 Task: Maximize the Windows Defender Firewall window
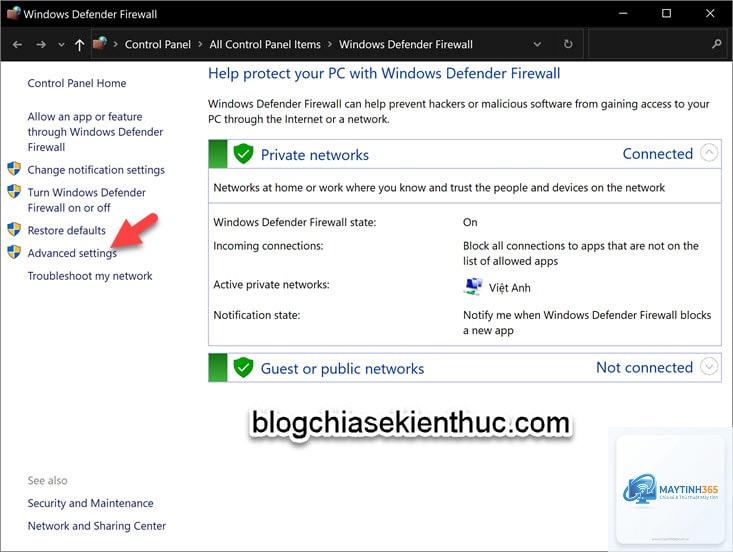(667, 14)
